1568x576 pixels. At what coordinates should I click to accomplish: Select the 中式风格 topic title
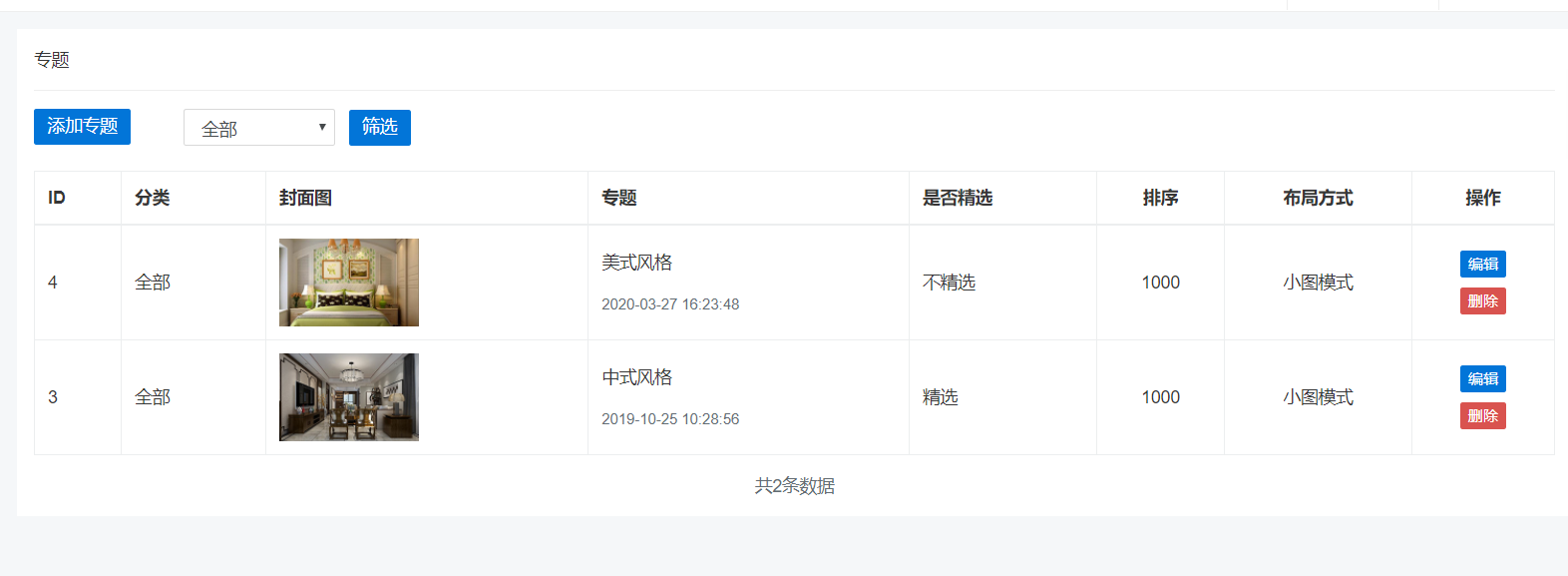(x=637, y=377)
